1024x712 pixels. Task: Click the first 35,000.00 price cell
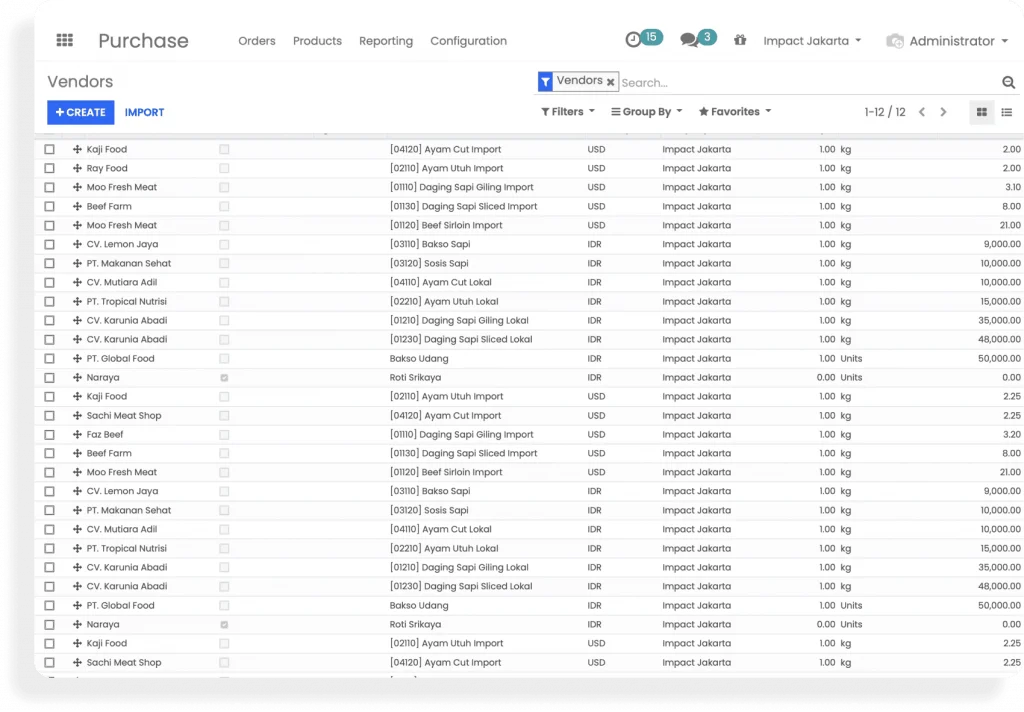click(999, 321)
